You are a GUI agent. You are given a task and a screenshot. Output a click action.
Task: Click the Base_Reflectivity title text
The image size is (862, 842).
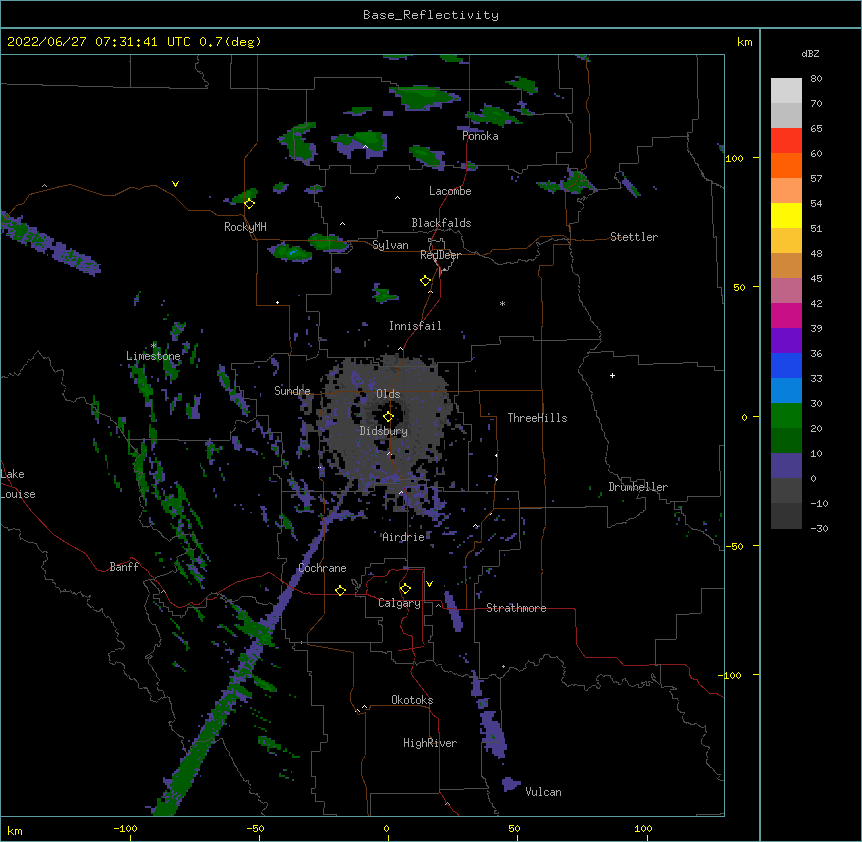[431, 15]
